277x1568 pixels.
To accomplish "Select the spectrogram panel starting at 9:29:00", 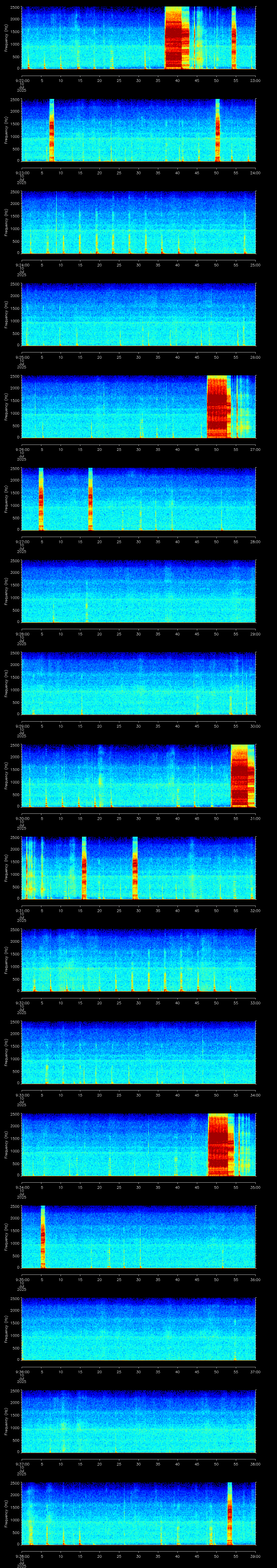I will click(x=139, y=683).
